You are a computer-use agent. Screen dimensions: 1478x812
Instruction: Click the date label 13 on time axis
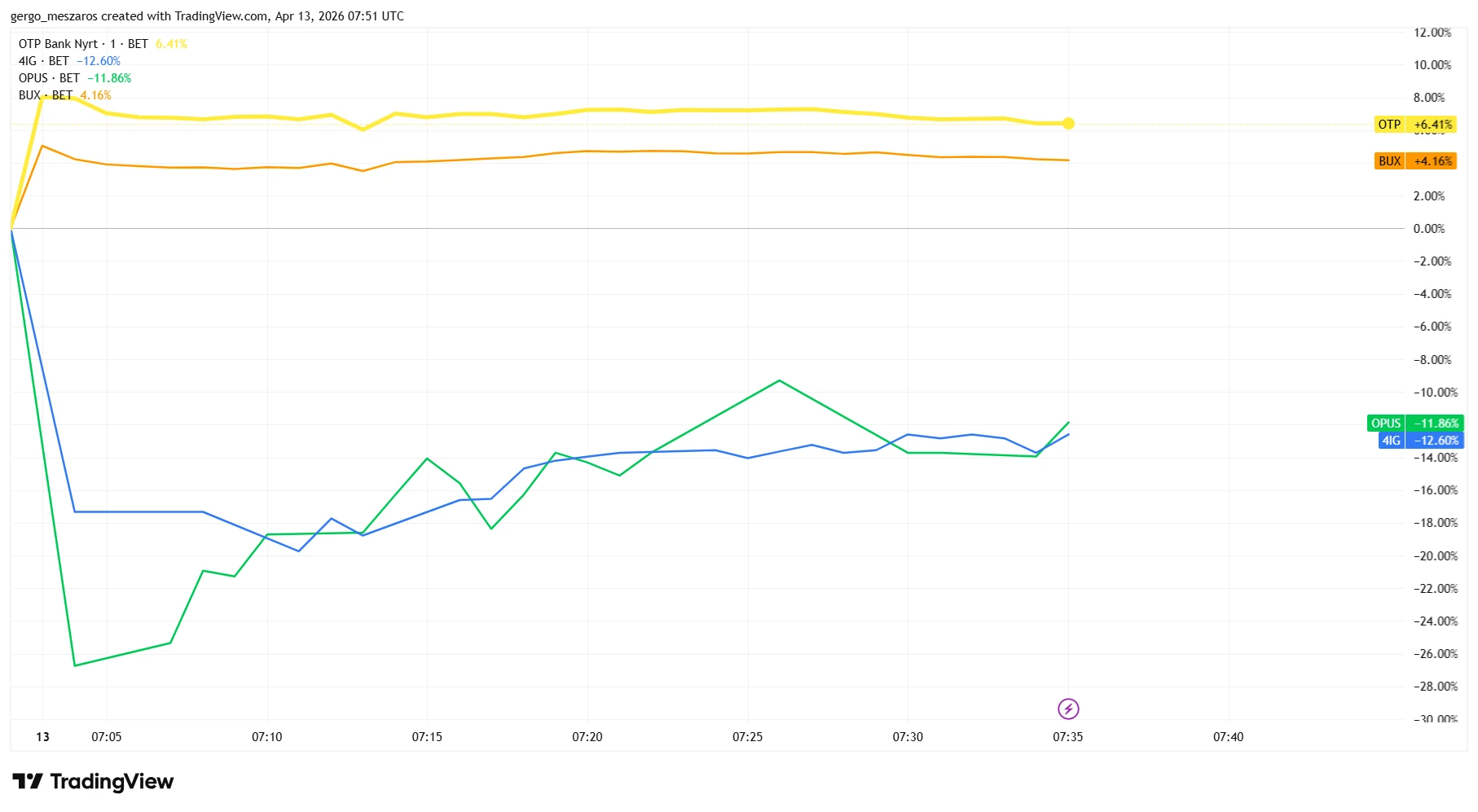(x=42, y=737)
